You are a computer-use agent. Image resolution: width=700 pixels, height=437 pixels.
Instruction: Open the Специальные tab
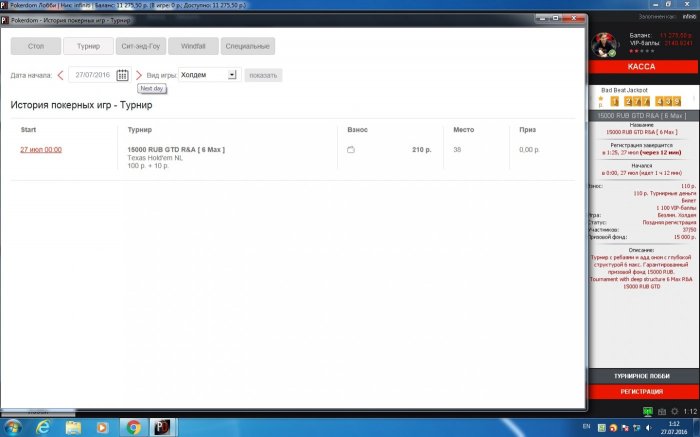tap(247, 46)
